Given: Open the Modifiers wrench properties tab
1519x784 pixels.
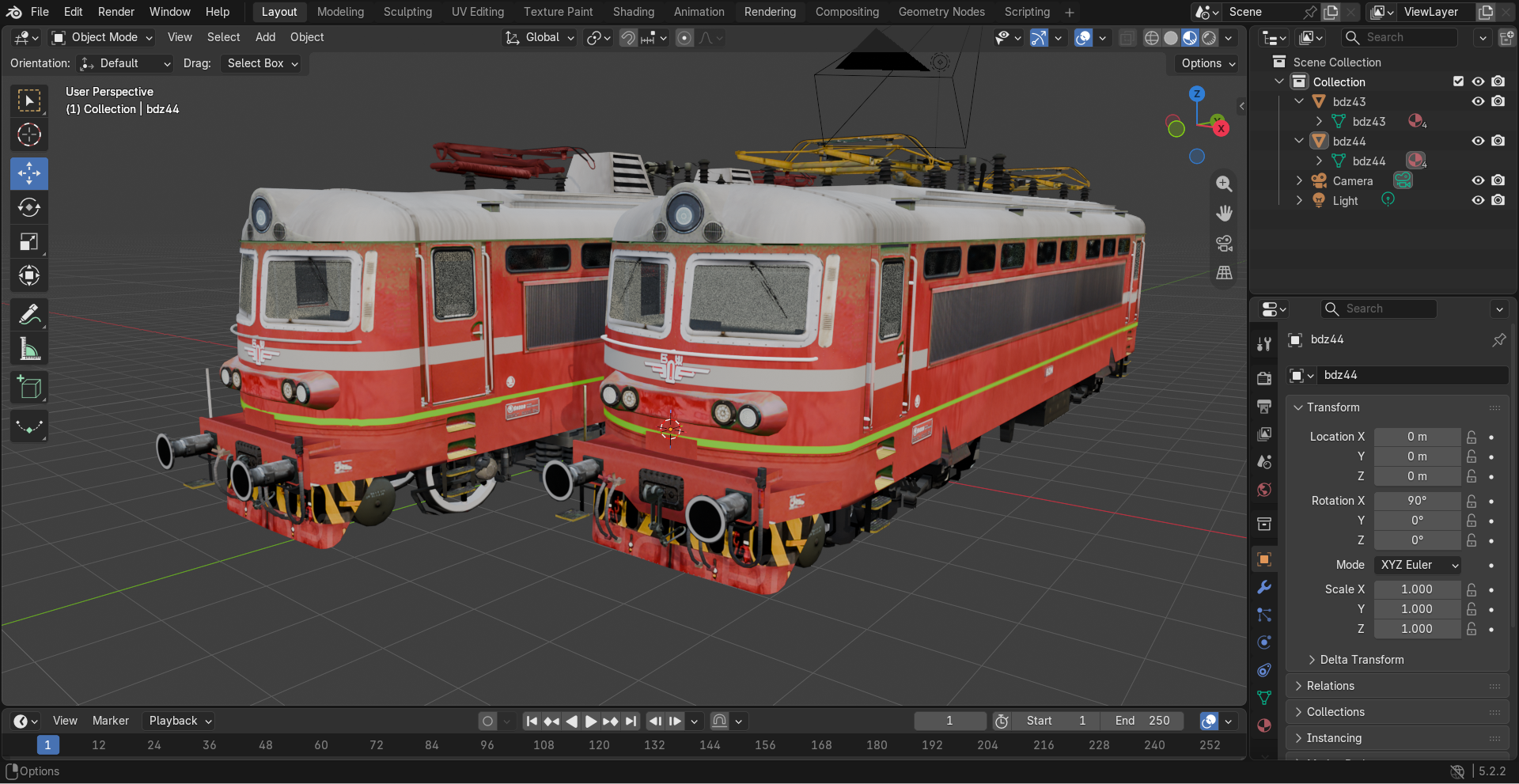Looking at the screenshot, I should [x=1264, y=587].
